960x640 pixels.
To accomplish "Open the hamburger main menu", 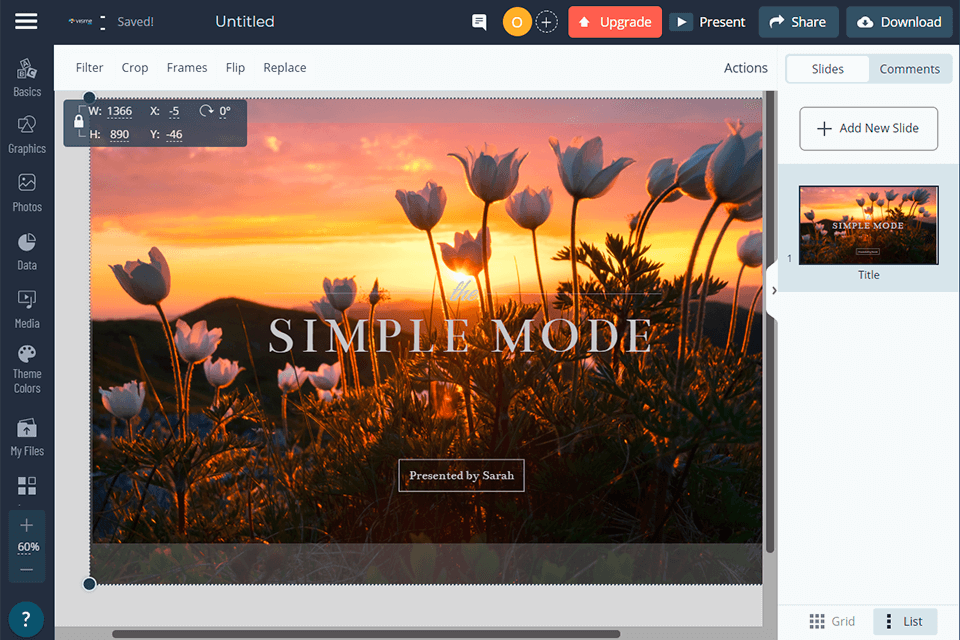I will click(x=26, y=22).
